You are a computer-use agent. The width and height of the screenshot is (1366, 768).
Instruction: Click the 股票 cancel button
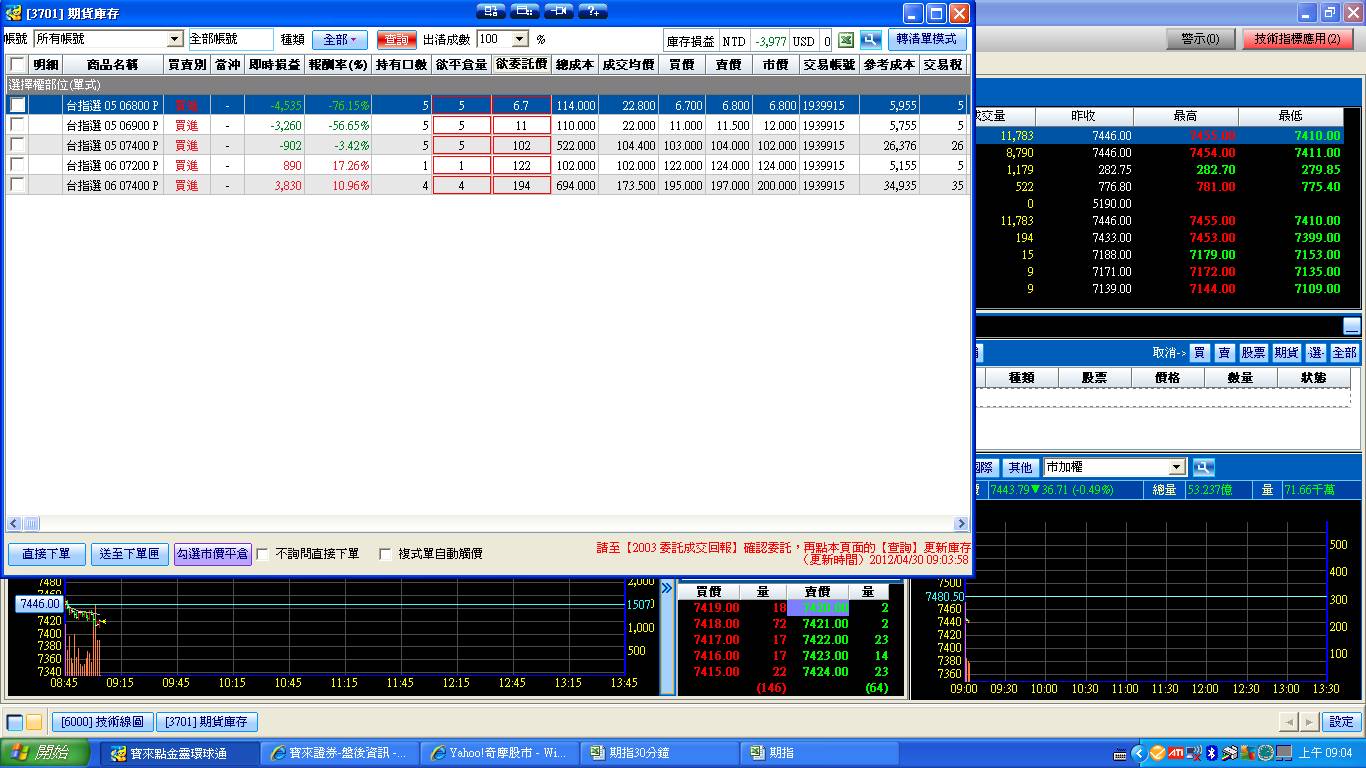(1254, 353)
